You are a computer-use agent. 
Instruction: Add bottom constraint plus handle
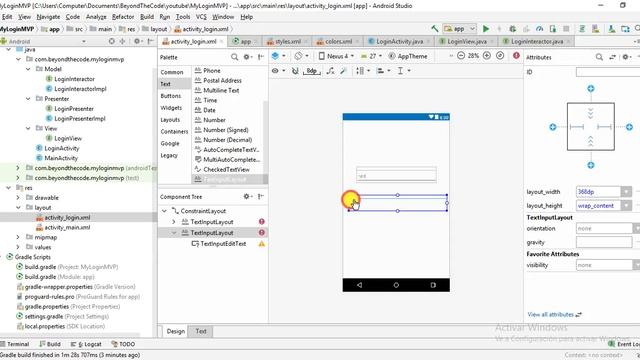pos(591,165)
